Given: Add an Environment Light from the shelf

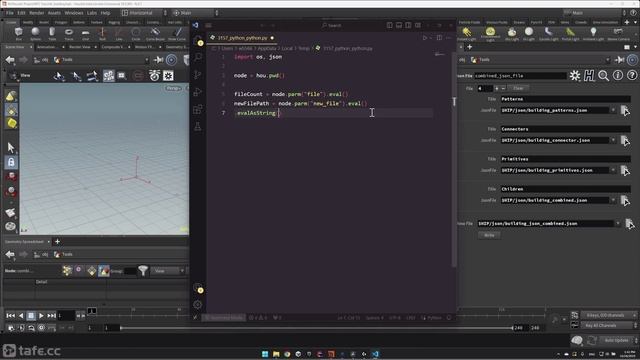Looking at the screenshot, I should point(490,34).
